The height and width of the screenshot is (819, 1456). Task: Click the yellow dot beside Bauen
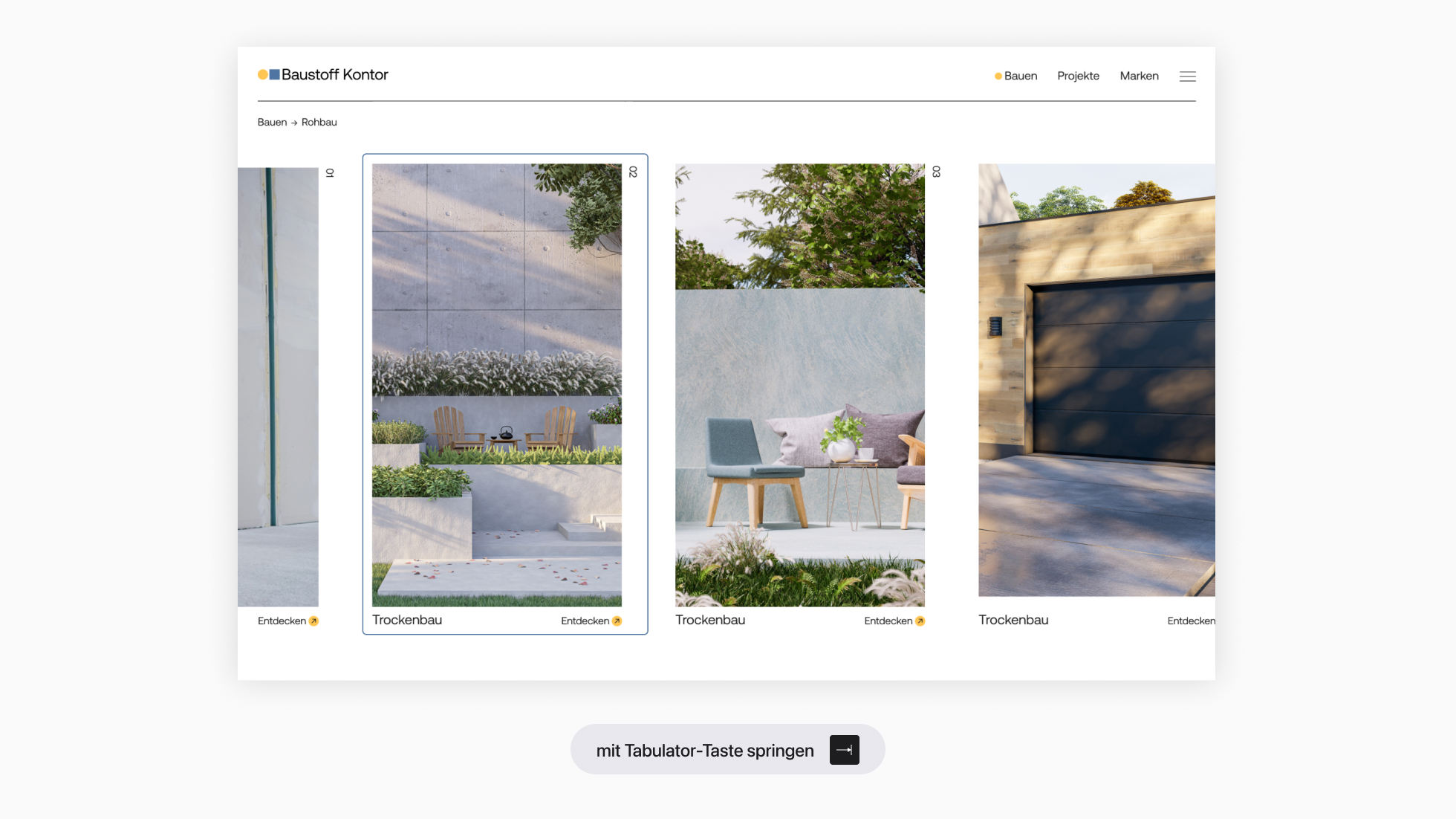[x=998, y=77]
